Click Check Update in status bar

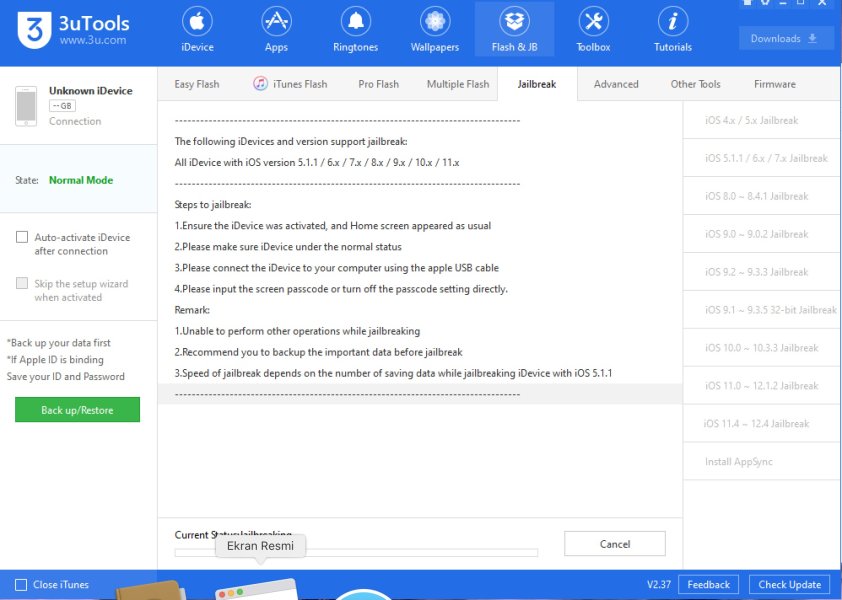(x=789, y=585)
